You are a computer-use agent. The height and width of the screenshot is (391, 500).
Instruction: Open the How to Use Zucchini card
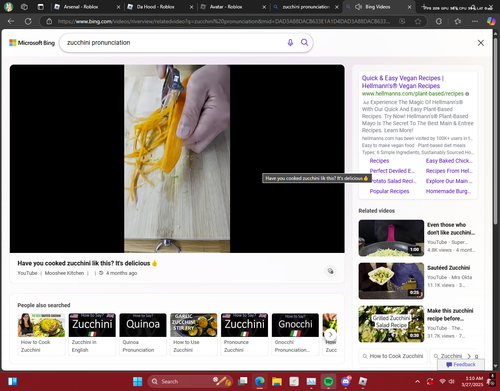194,334
